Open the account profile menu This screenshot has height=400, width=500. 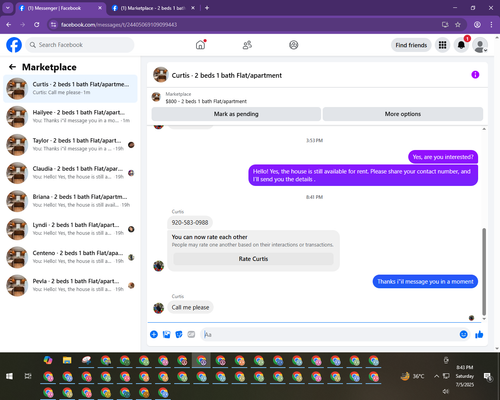pyautogui.click(x=480, y=45)
